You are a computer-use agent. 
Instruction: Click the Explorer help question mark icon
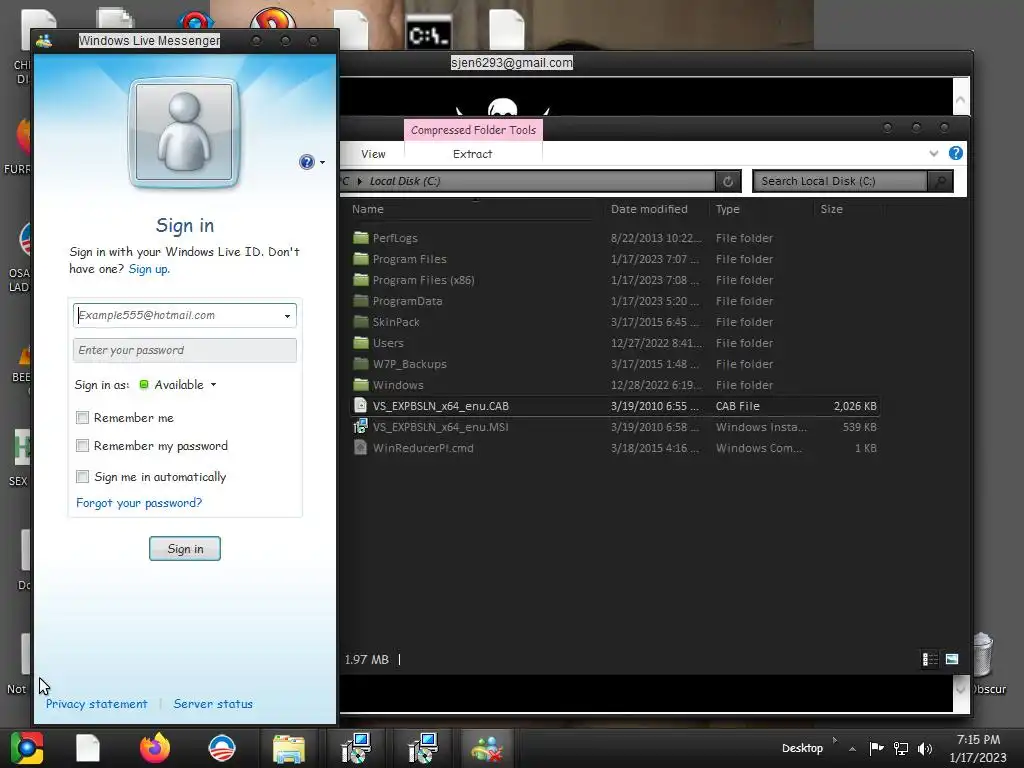pyautogui.click(x=955, y=153)
